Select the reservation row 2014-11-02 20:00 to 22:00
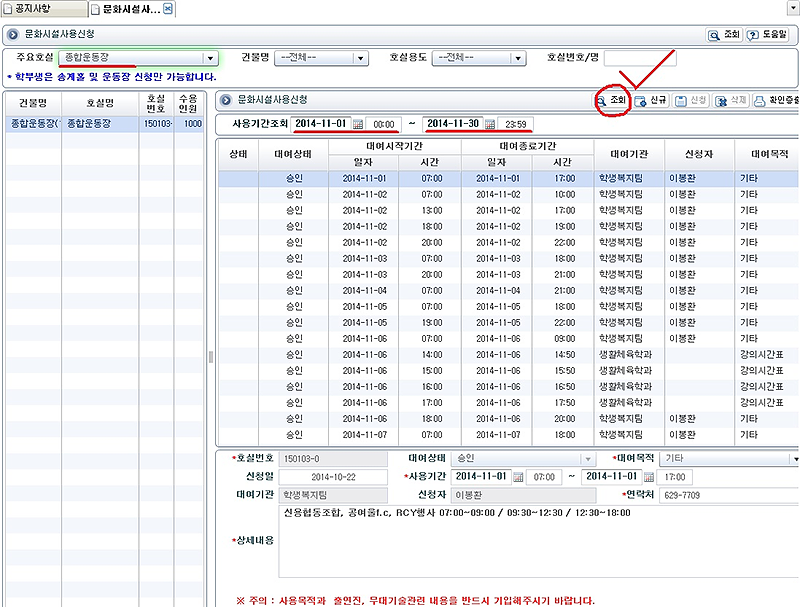Viewport: 800px width, 607px height. 509,242
